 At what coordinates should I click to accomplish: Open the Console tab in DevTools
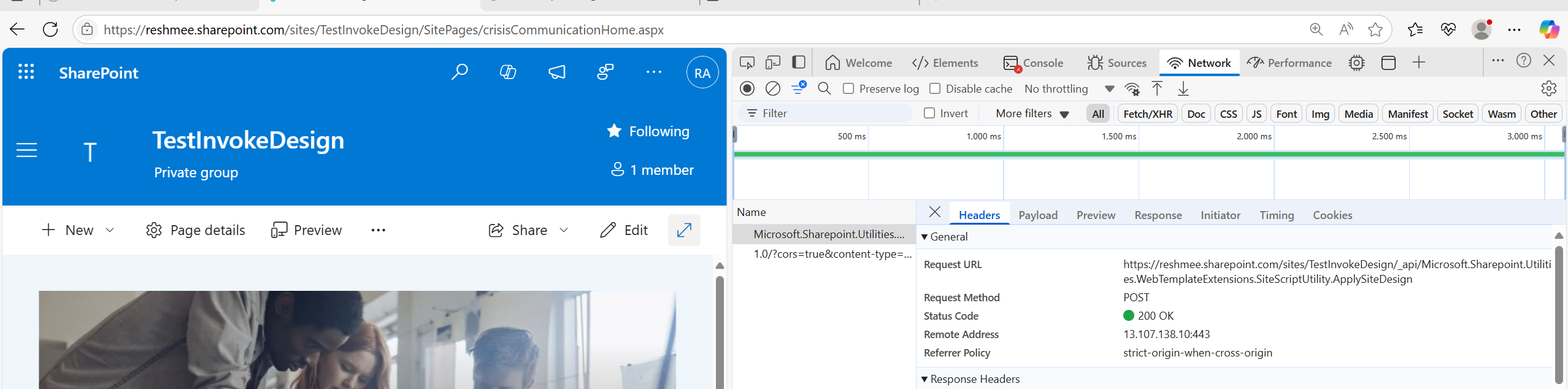(x=1034, y=63)
